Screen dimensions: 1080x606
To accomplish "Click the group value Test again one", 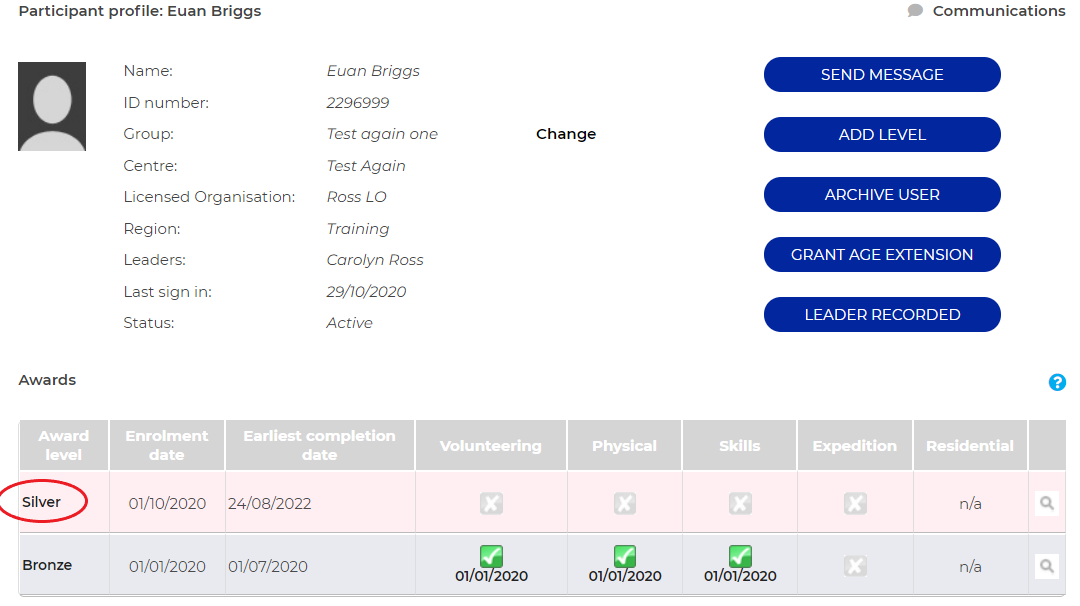I will [382, 134].
